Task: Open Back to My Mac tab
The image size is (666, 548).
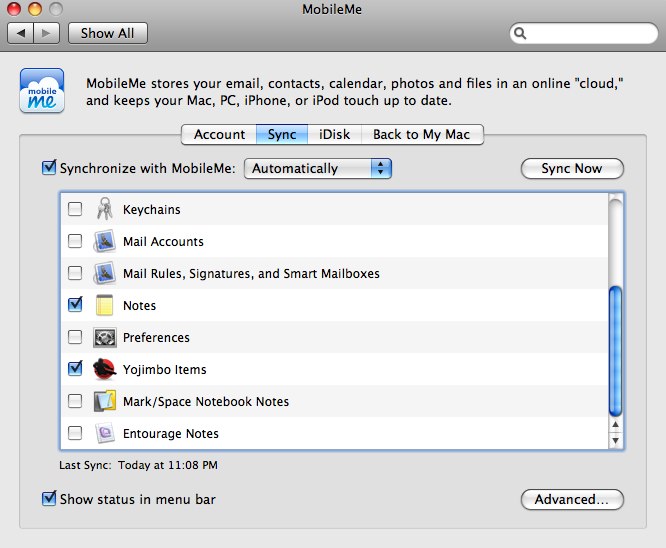Action: 422,135
